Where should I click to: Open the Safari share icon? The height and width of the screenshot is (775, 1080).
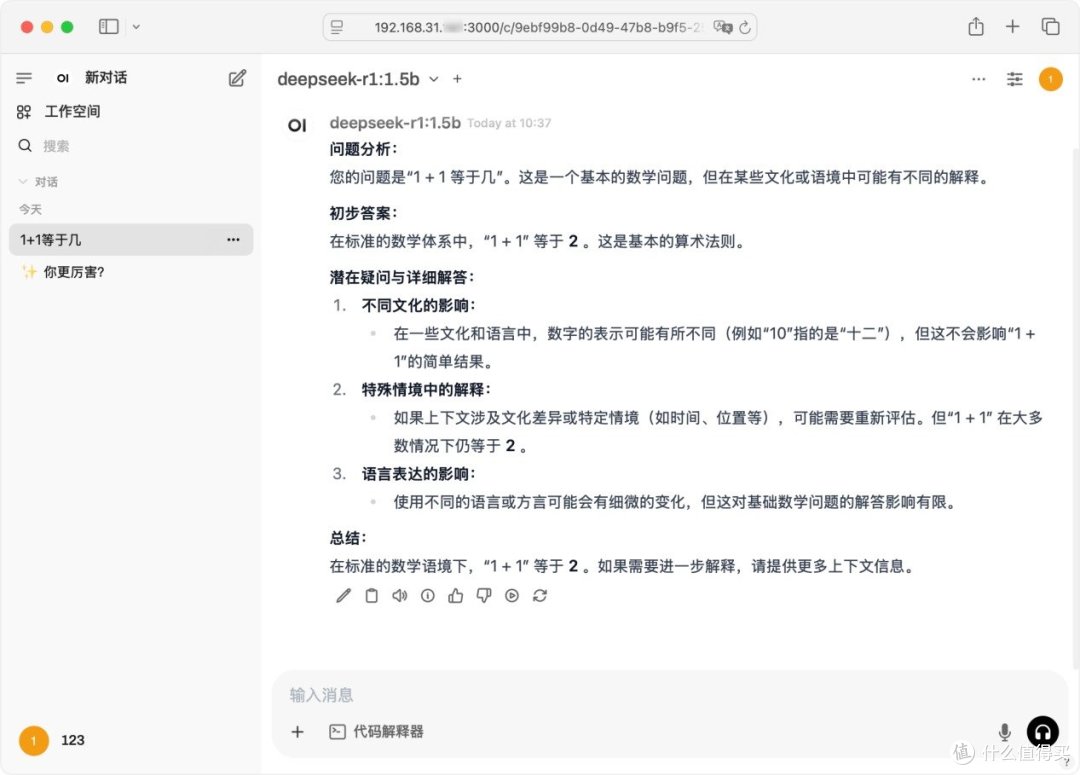pos(976,26)
